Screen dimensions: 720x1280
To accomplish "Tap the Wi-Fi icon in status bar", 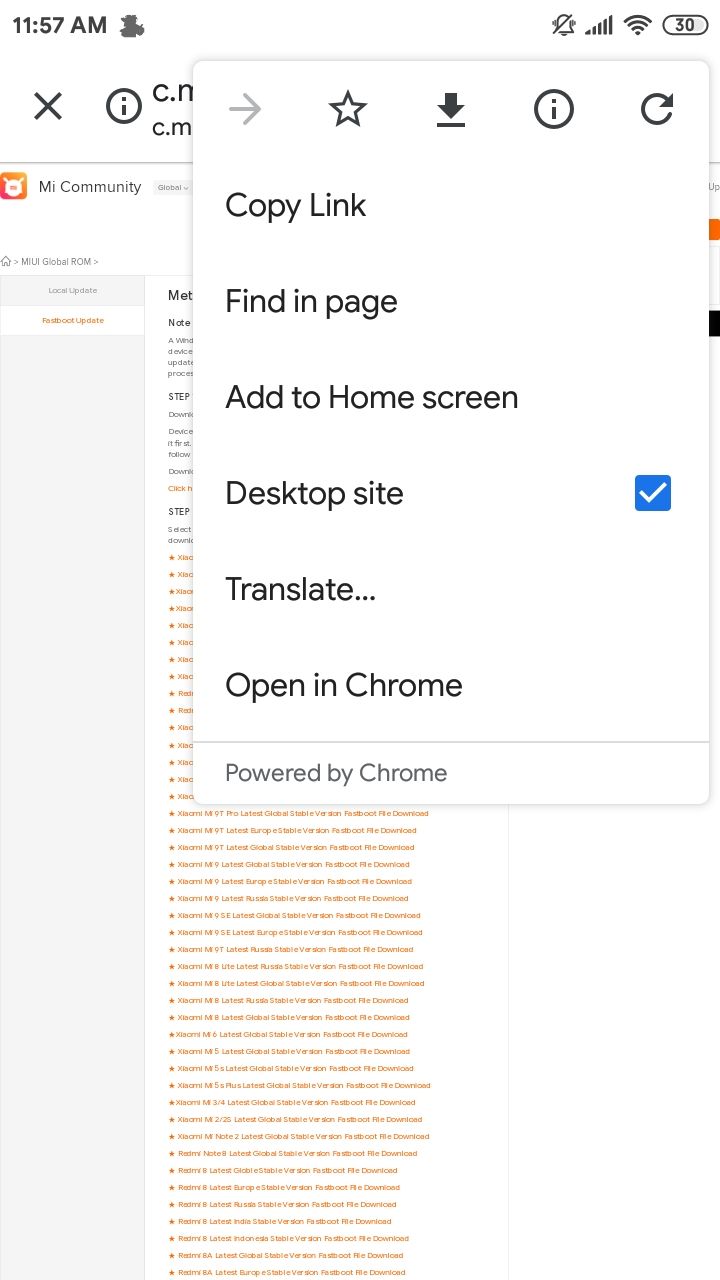I will click(637, 26).
